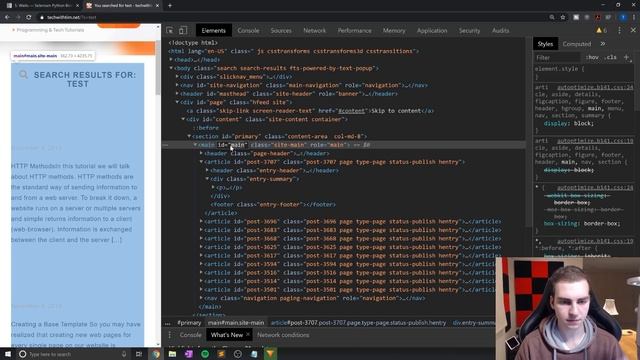This screenshot has height=360, width=640.
Task: Expand the page-header element node
Action: tap(201, 153)
